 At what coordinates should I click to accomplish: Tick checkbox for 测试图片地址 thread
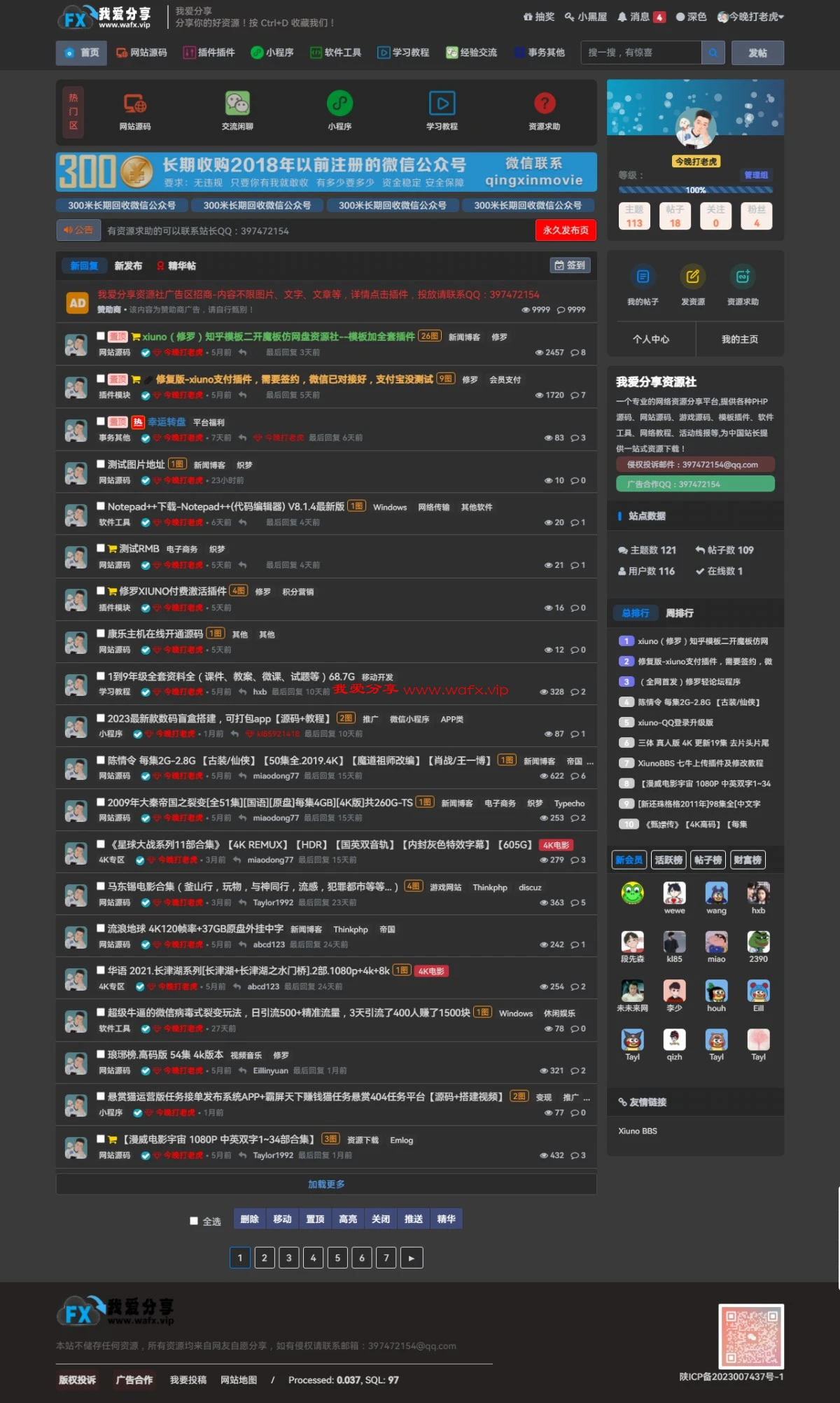click(x=101, y=464)
